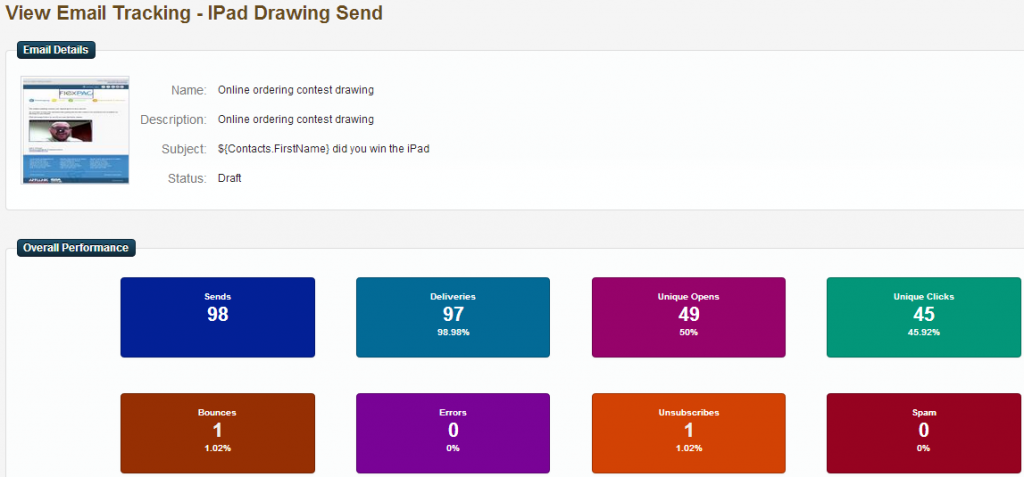Viewport: 1024px width, 477px height.
Task: Click the Name value Online ordering contest drawing
Action: 296,90
